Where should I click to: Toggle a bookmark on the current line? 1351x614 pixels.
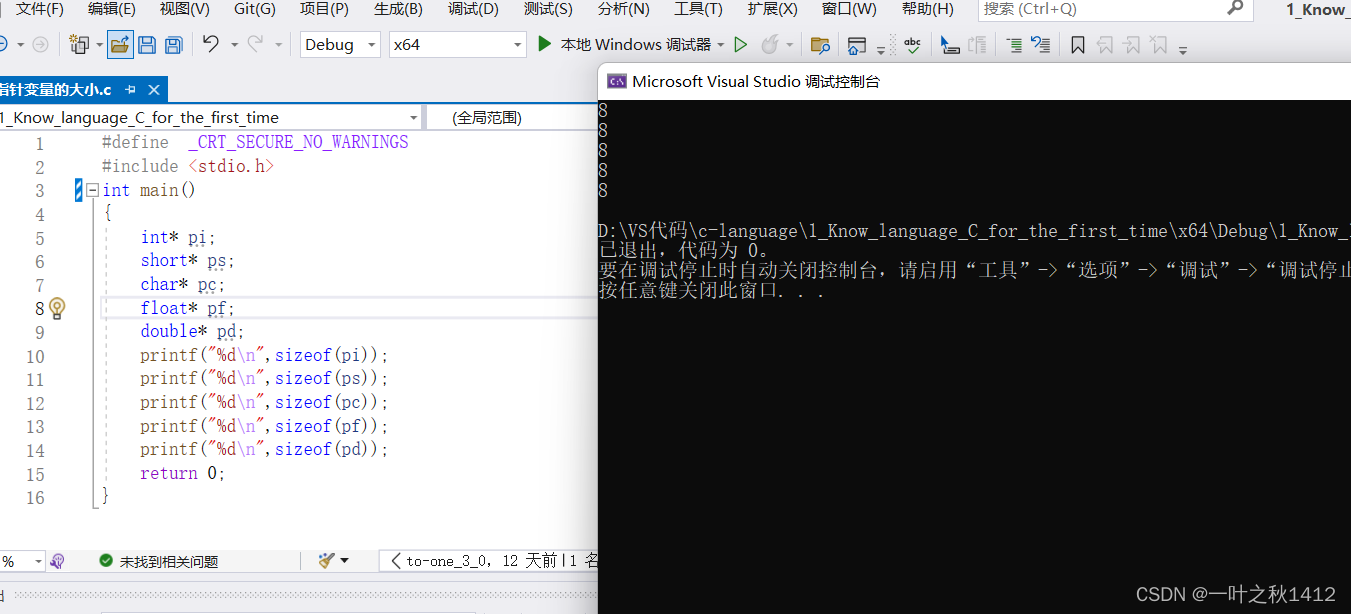(x=1078, y=44)
